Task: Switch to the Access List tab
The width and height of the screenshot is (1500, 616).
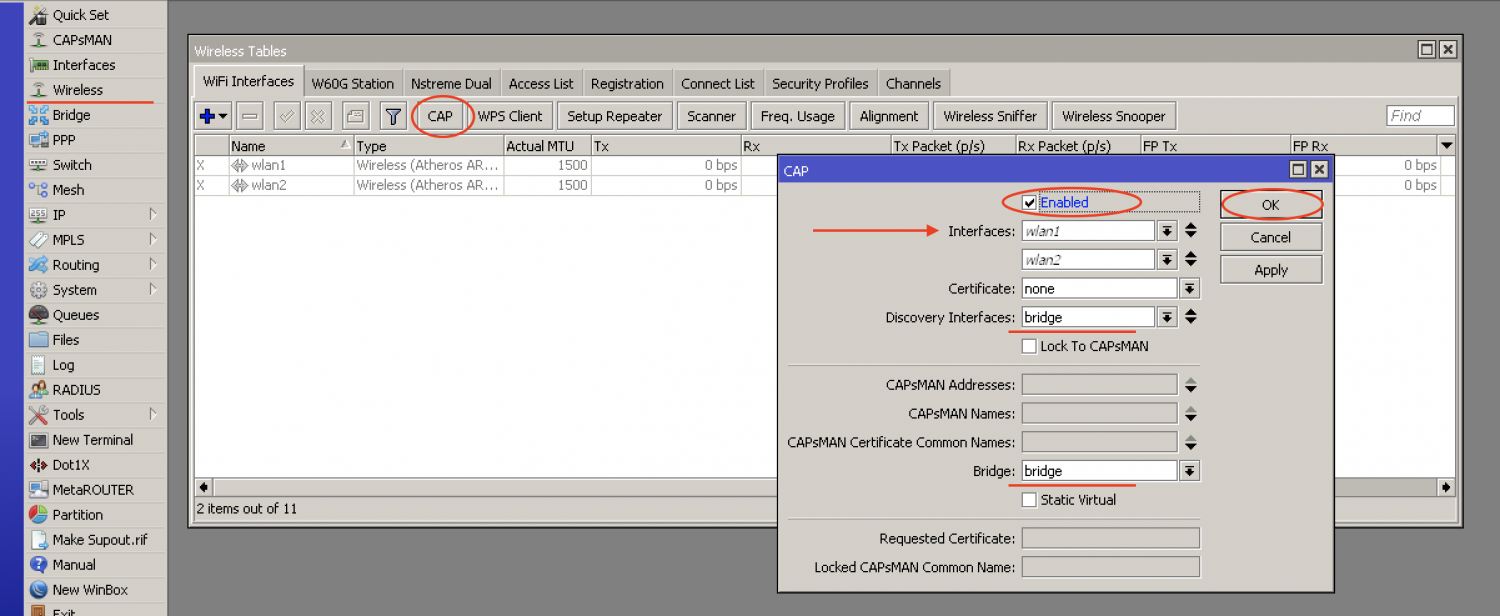Action: tap(541, 84)
